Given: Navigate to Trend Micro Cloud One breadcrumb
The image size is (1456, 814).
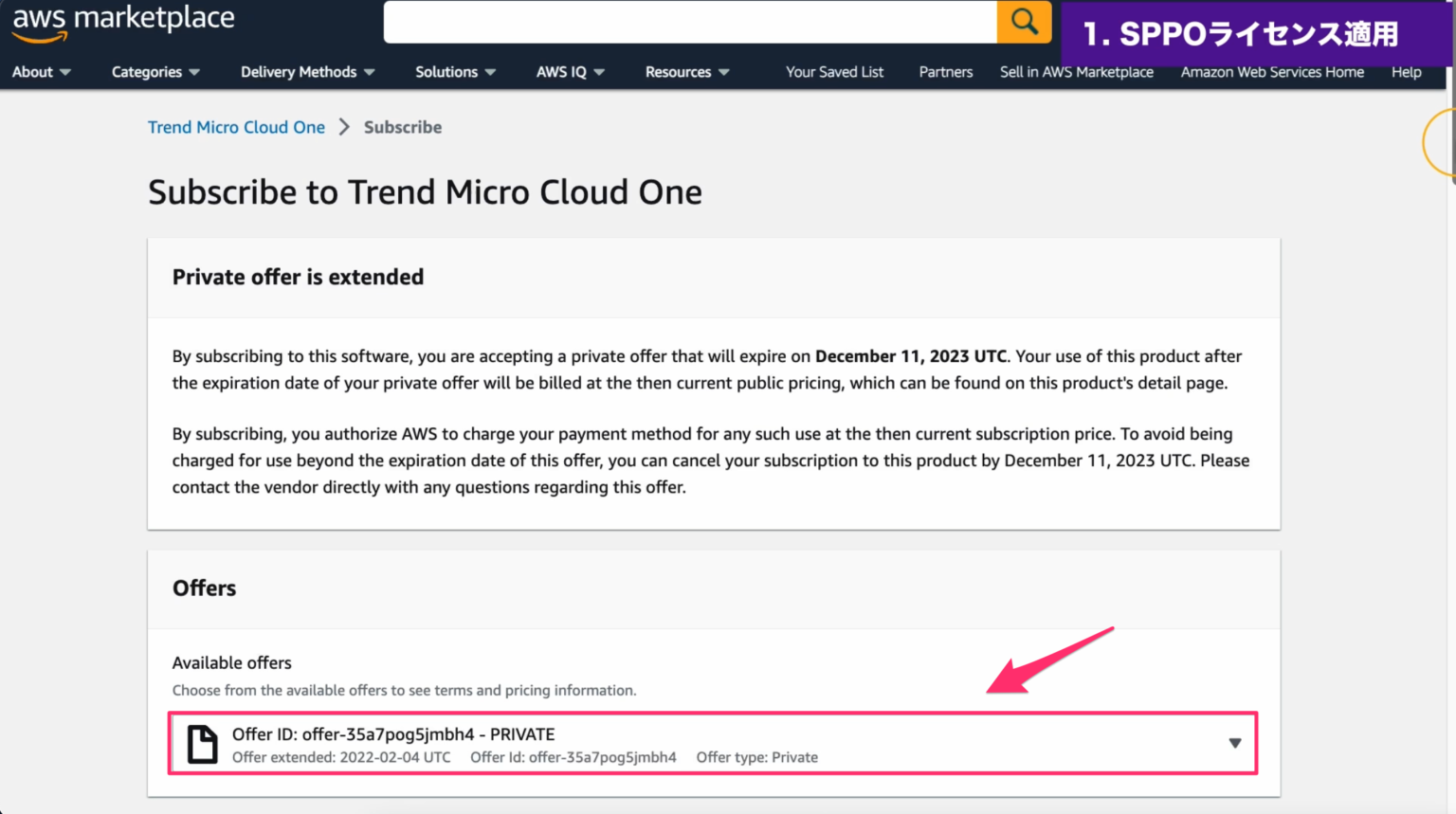Looking at the screenshot, I should (x=236, y=126).
